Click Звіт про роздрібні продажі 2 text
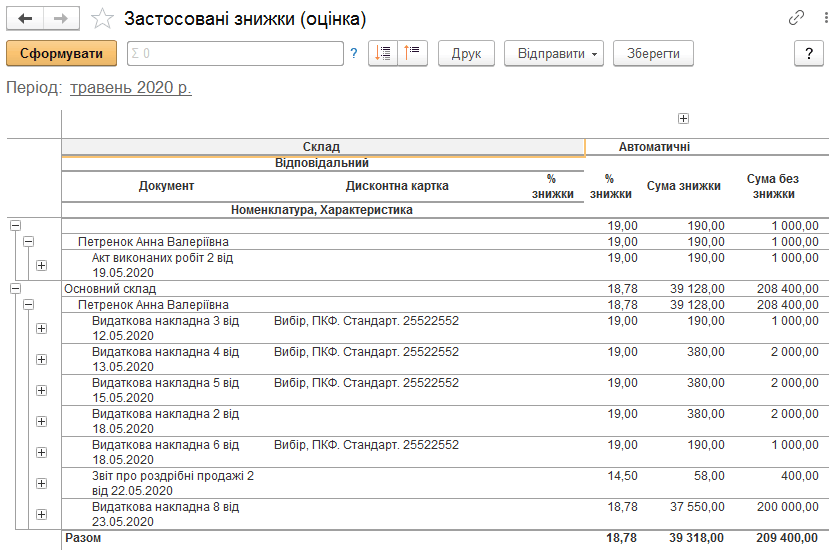The height and width of the screenshot is (550, 831). 173,483
